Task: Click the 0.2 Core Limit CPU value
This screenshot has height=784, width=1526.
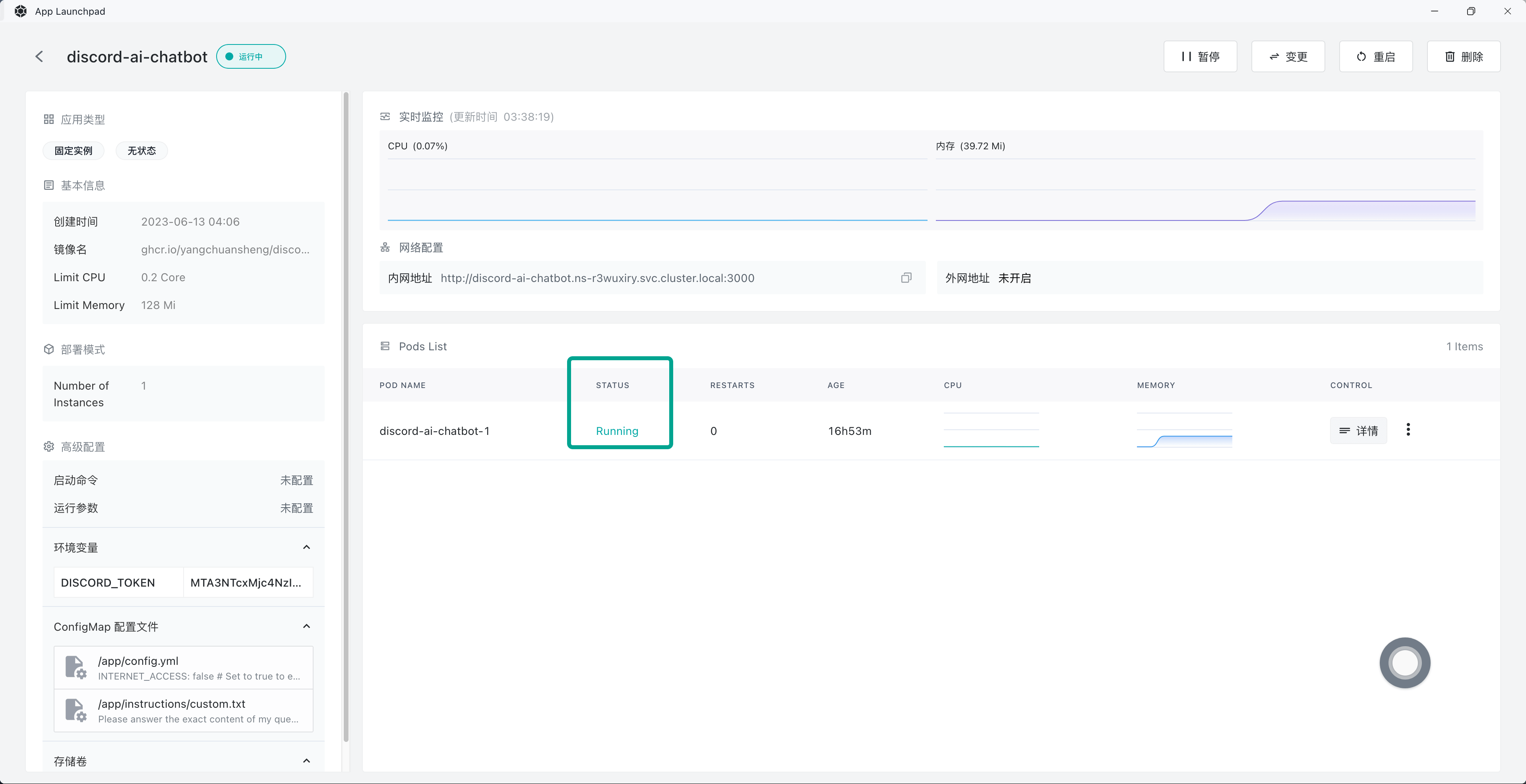Action: pos(163,277)
